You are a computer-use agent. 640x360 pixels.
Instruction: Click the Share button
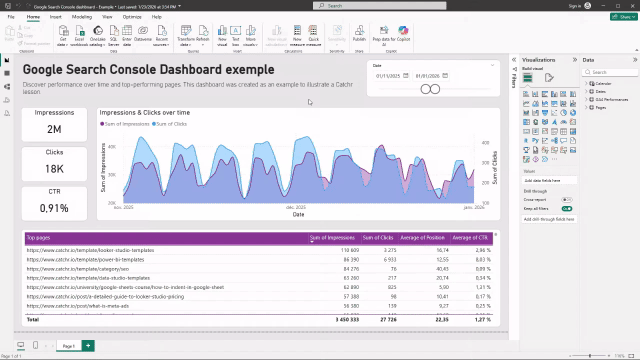624,17
